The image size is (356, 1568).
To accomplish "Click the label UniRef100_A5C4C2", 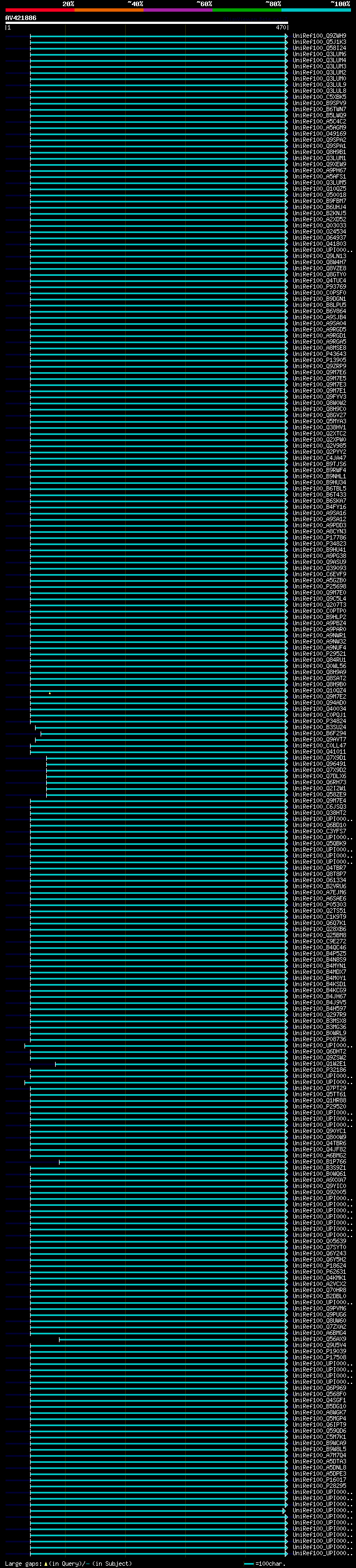I will click(319, 121).
